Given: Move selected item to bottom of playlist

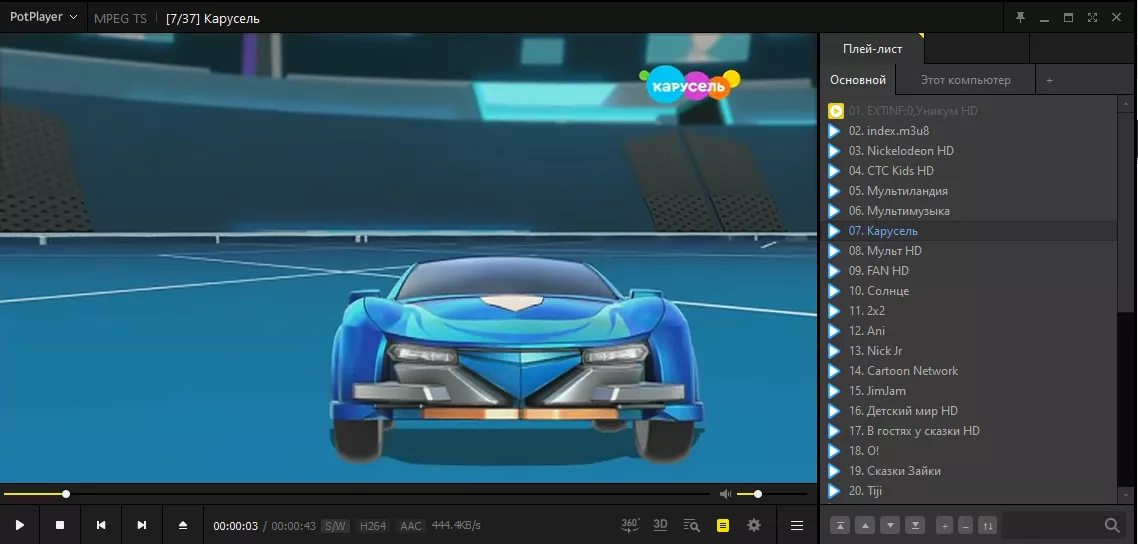Looking at the screenshot, I should pyautogui.click(x=916, y=525).
